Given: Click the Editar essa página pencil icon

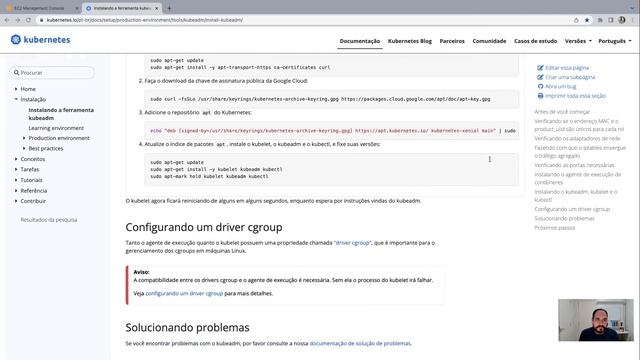Looking at the screenshot, I should [540, 68].
